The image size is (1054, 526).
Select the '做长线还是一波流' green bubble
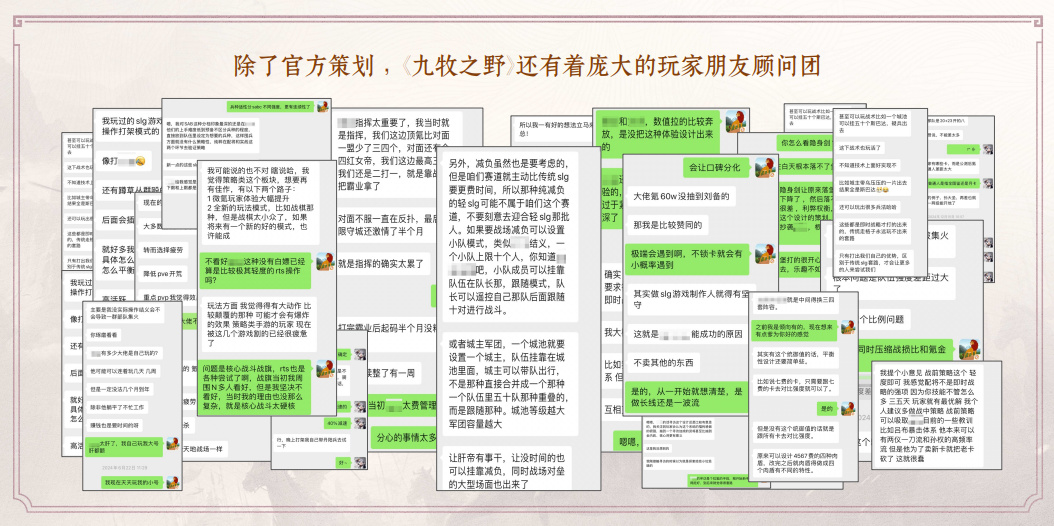point(686,397)
